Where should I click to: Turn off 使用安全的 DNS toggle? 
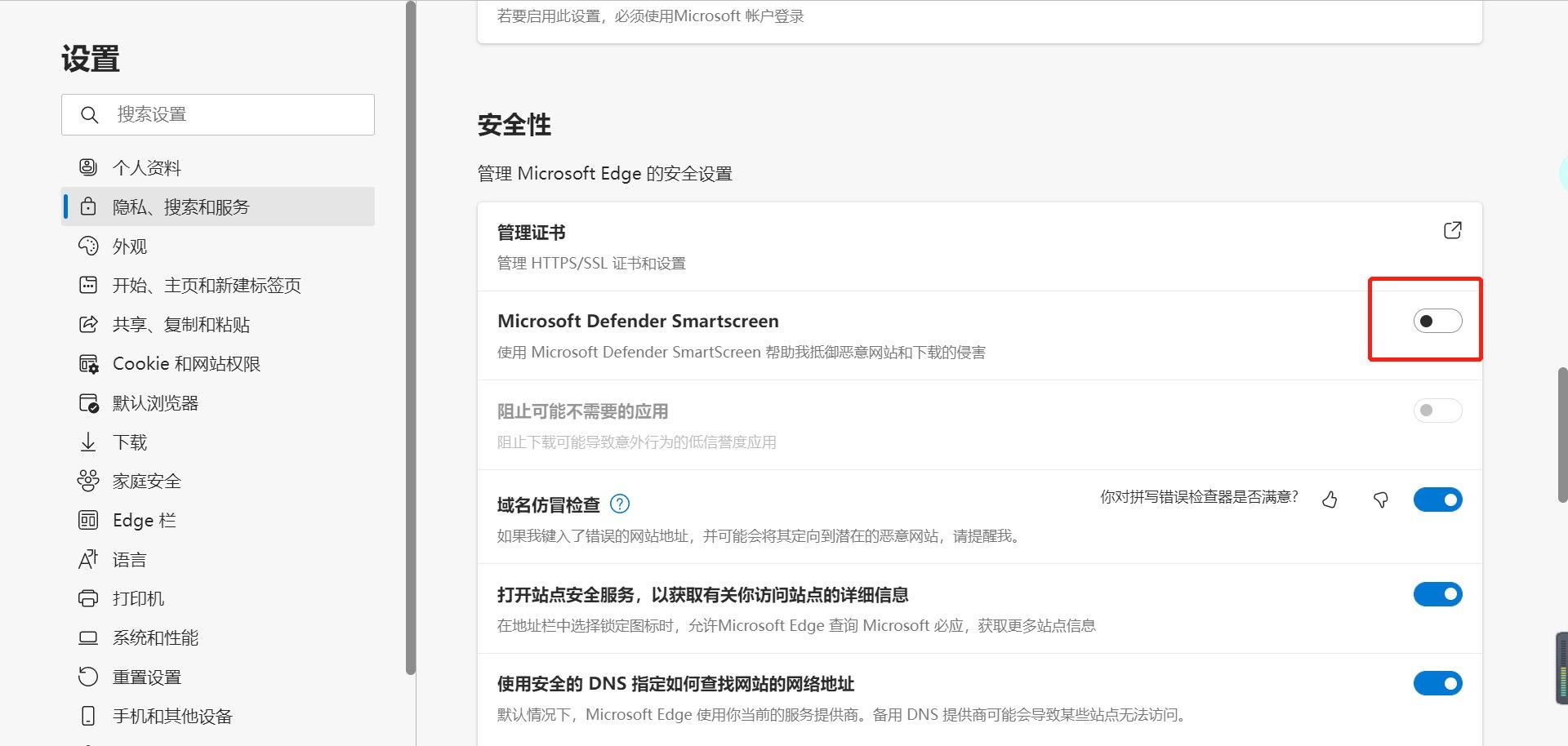[1437, 683]
